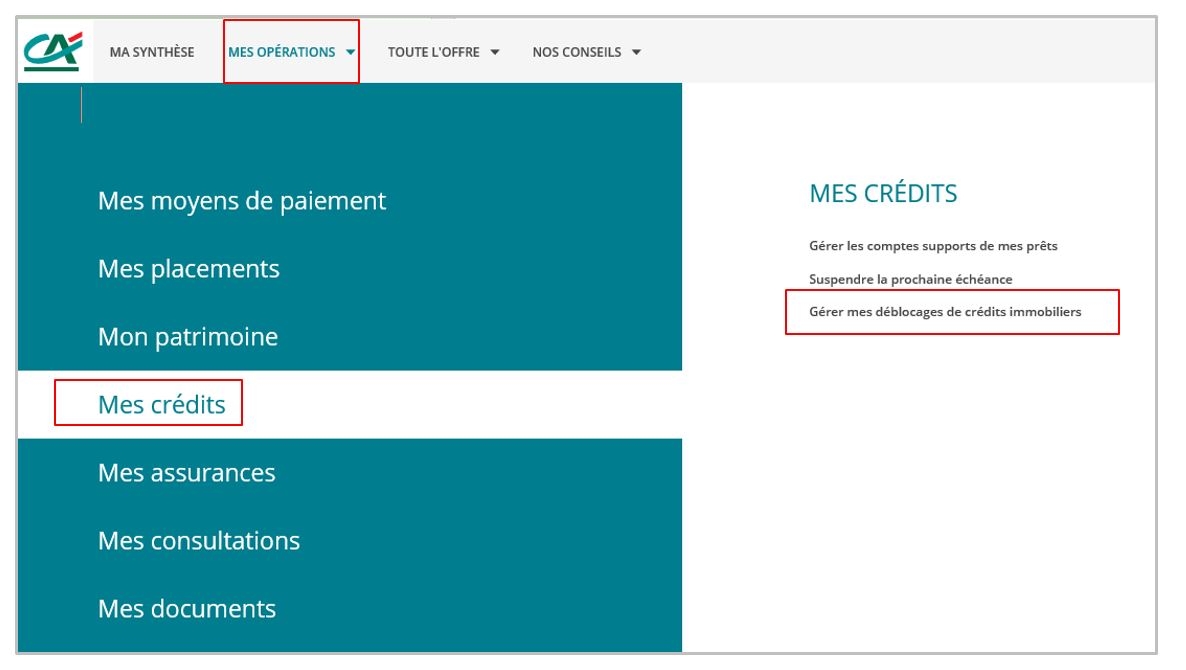Navigate to Mes assurances
The image size is (1186, 670).
click(186, 473)
